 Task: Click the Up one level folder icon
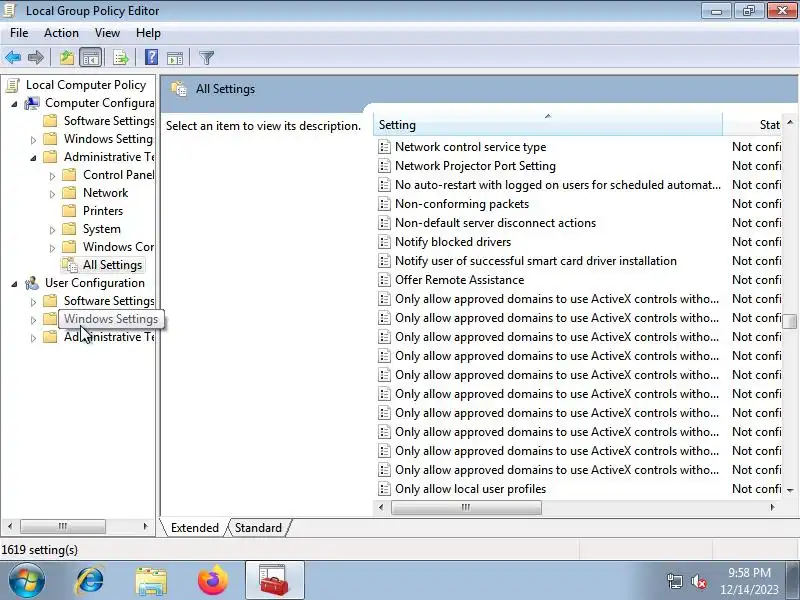point(67,58)
